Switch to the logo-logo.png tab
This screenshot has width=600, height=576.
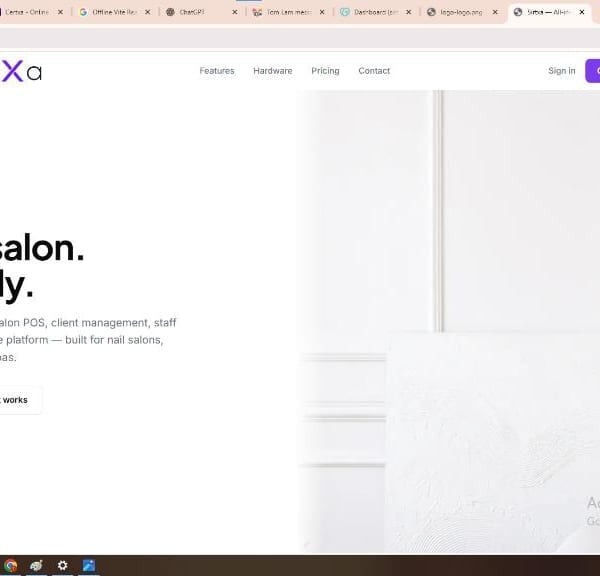463,12
